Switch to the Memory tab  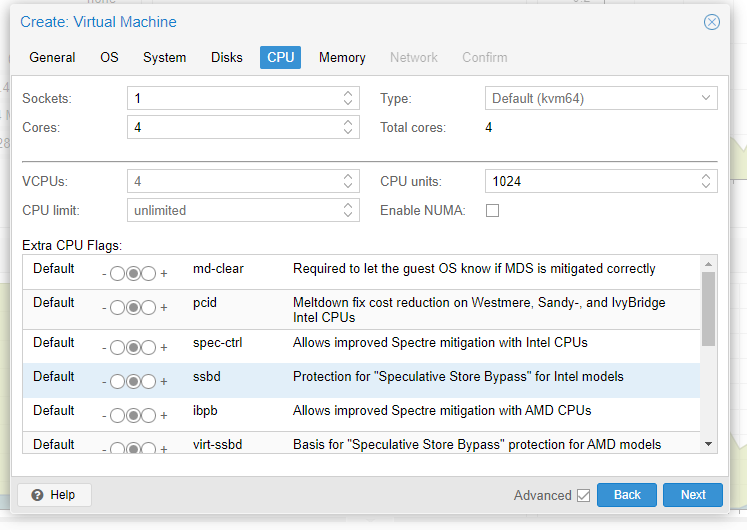(342, 57)
